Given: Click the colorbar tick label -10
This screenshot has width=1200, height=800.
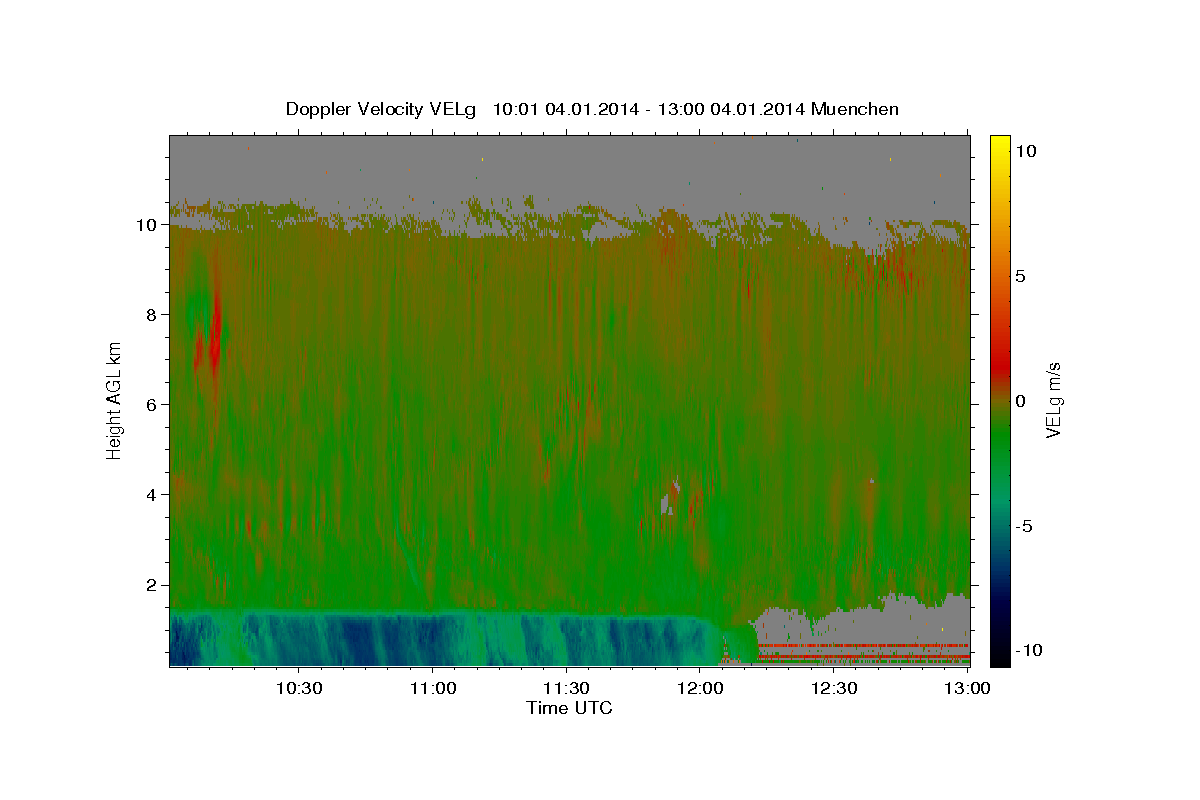Looking at the screenshot, I should click(1030, 650).
